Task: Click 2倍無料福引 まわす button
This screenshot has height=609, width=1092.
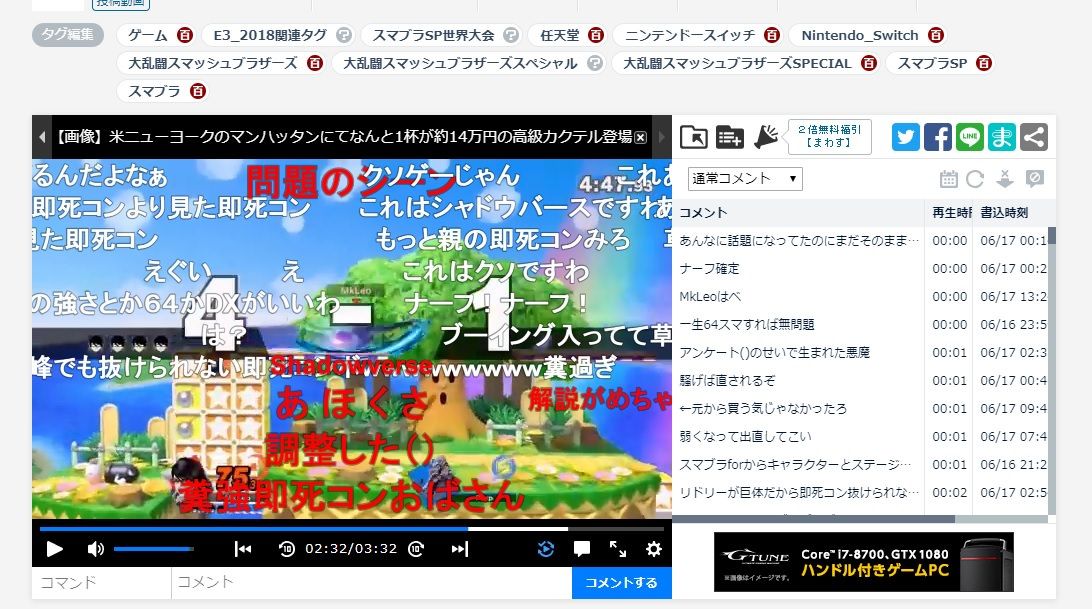Action: click(x=829, y=137)
